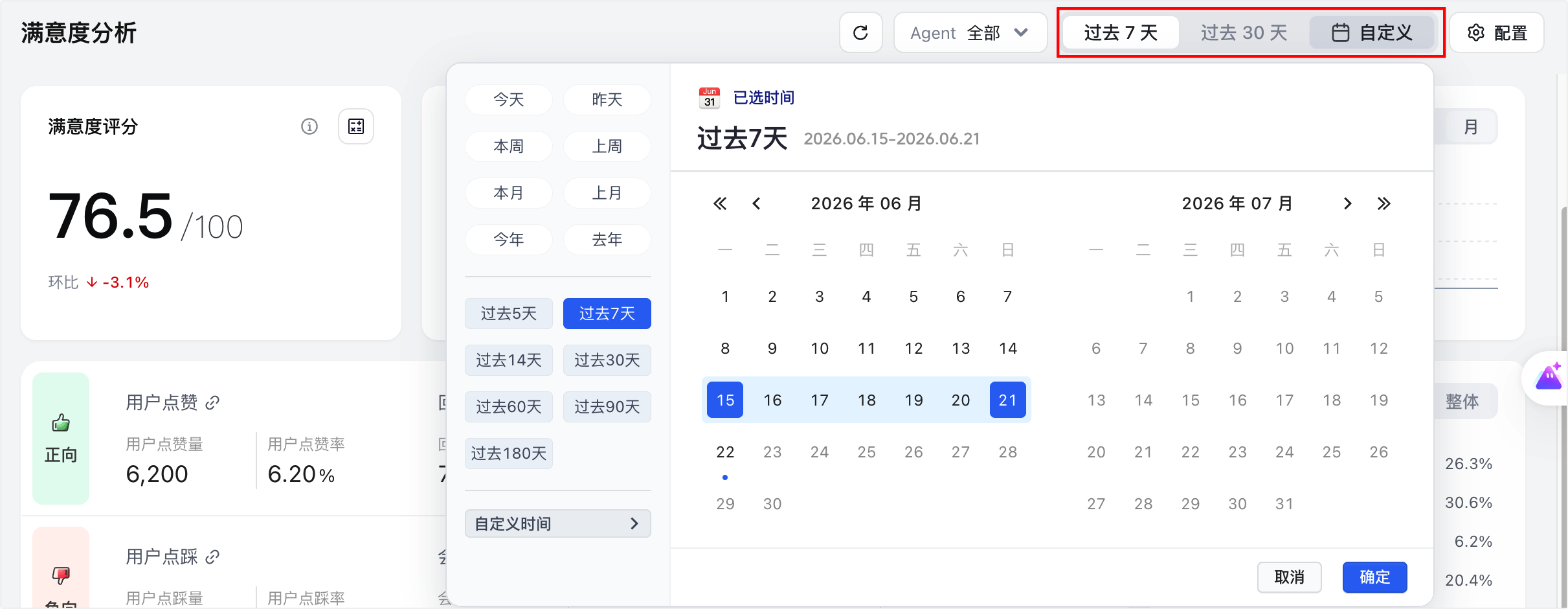Click the 满意度分析 page title
The width and height of the screenshot is (1568, 609).
coord(79,33)
